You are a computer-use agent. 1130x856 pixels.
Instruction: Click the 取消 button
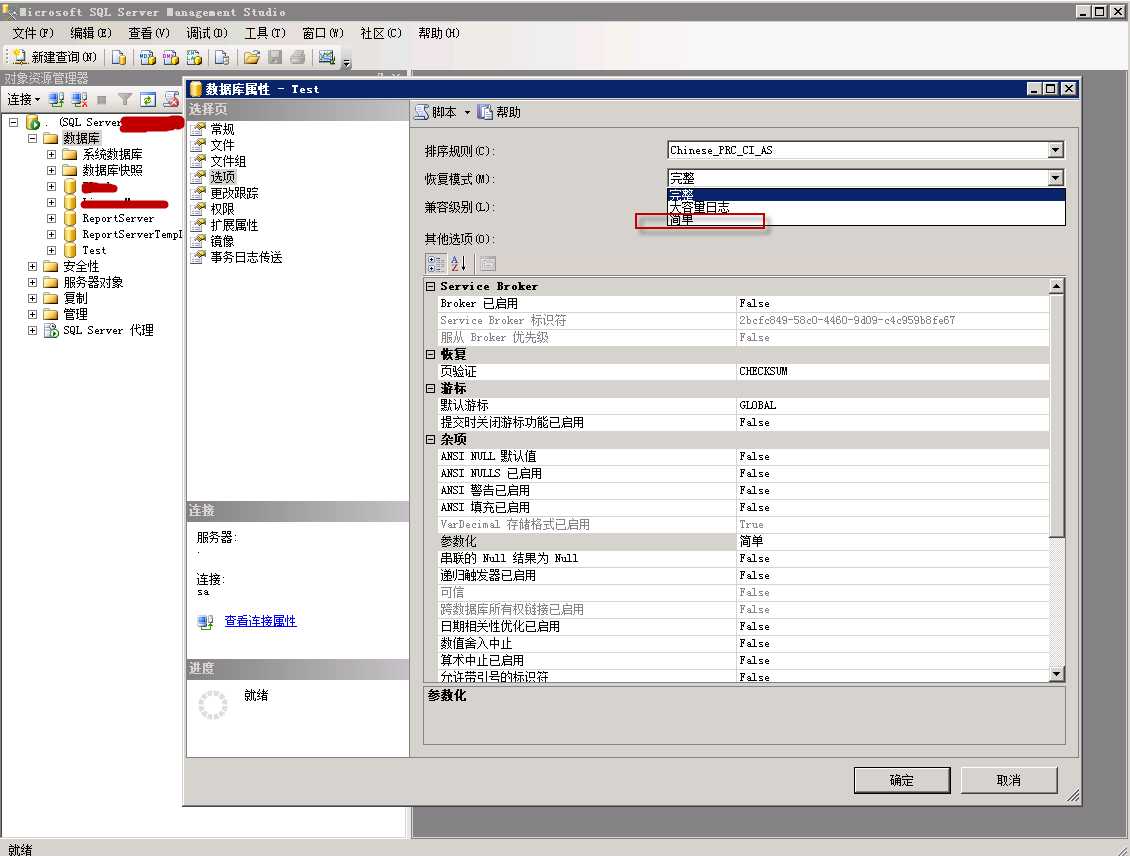[x=1008, y=780]
